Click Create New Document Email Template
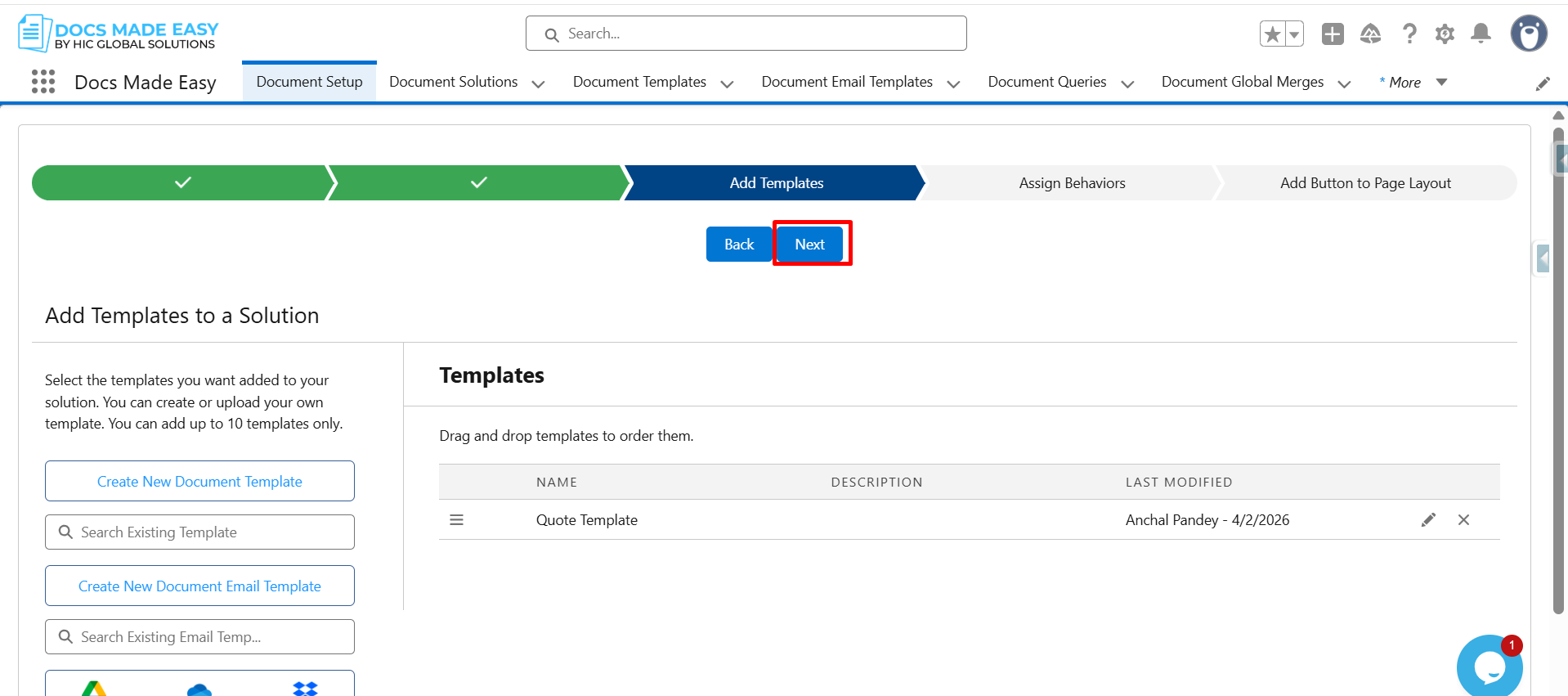Screen dimensions: 1568x696 point(199,586)
